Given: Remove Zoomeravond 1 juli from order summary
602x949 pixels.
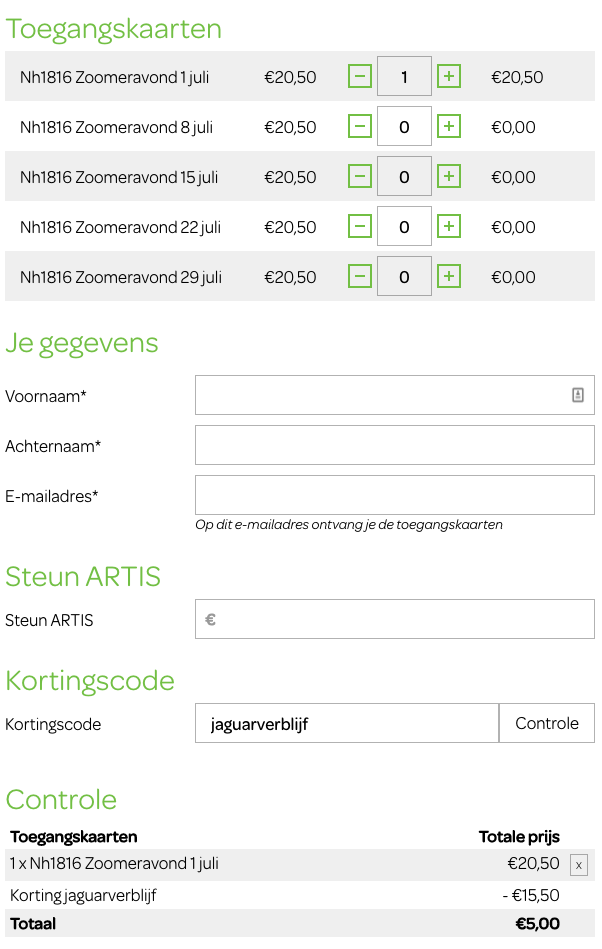Looking at the screenshot, I should click(578, 865).
